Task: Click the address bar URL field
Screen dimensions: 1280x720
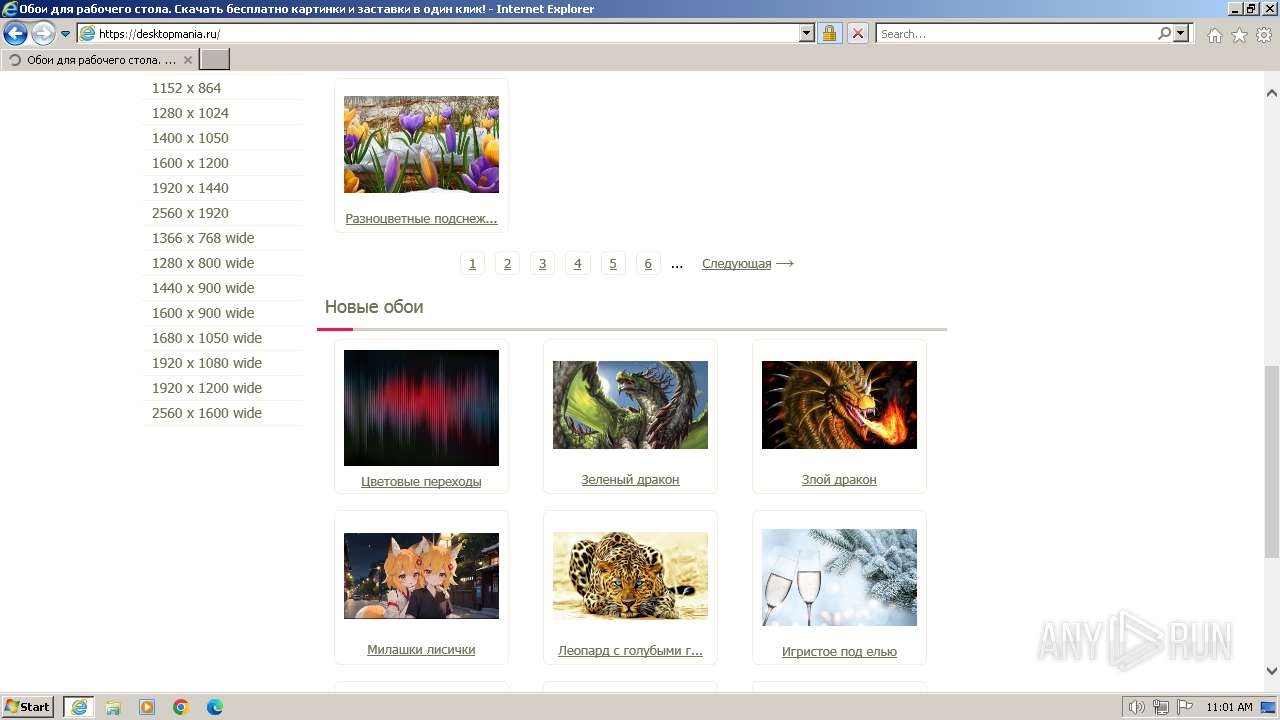Action: [438, 33]
